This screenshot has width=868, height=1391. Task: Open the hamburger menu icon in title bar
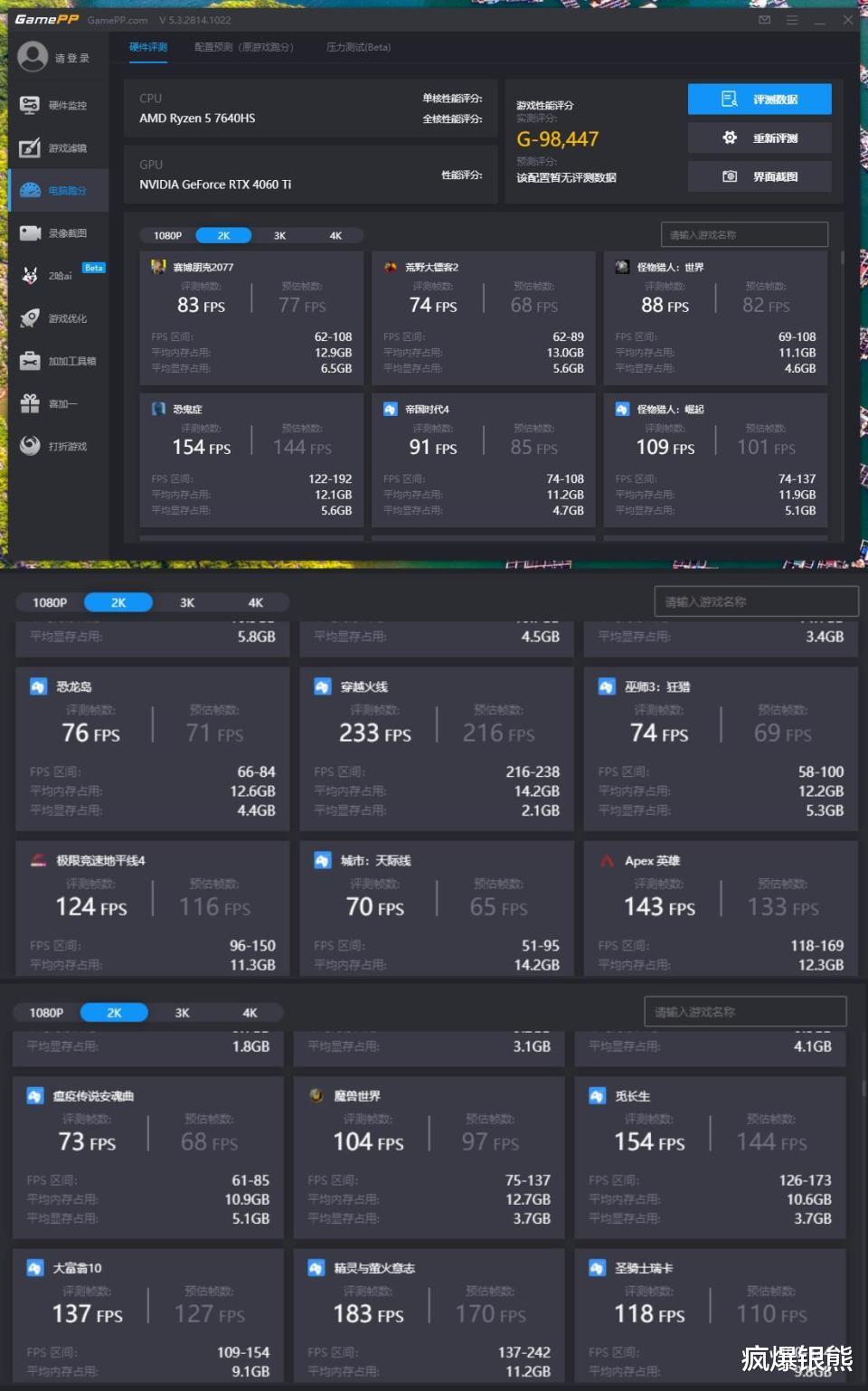[x=792, y=19]
